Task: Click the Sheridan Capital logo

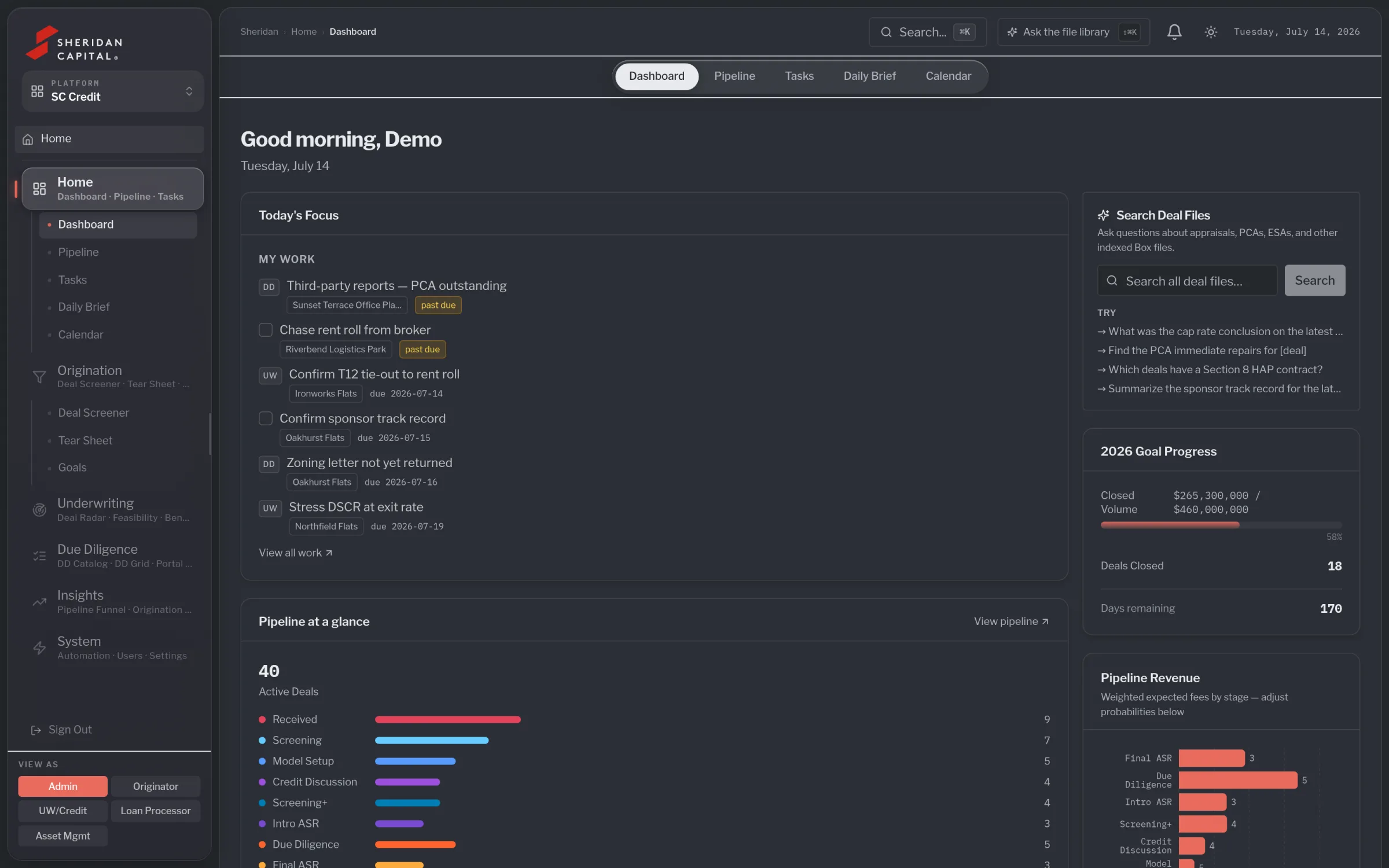Action: tap(74, 43)
